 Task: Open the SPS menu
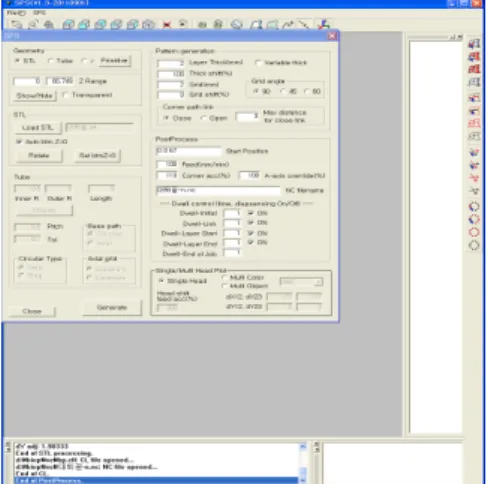39,13
